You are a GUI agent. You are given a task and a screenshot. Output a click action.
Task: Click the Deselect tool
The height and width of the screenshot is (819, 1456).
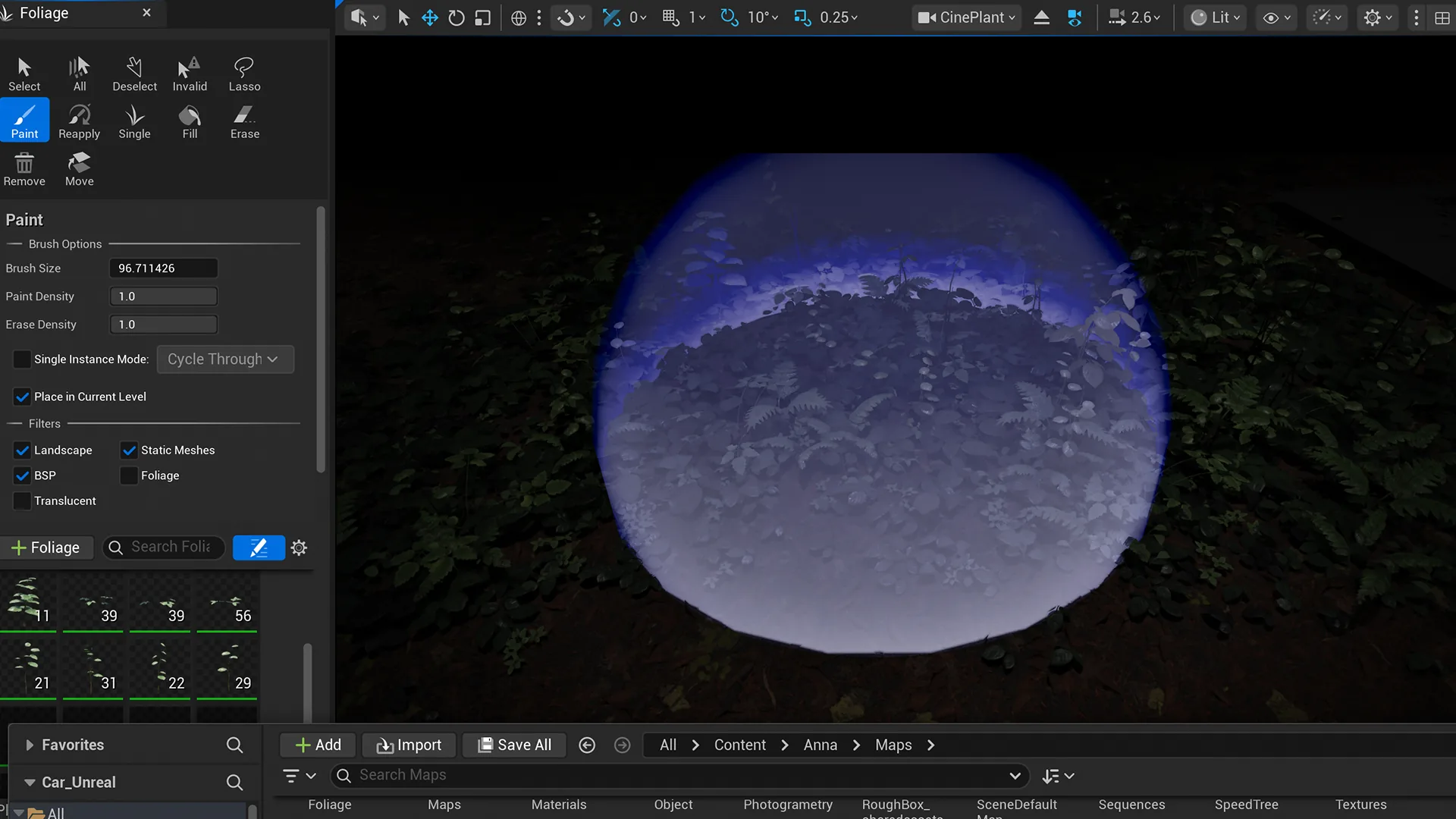(x=134, y=74)
